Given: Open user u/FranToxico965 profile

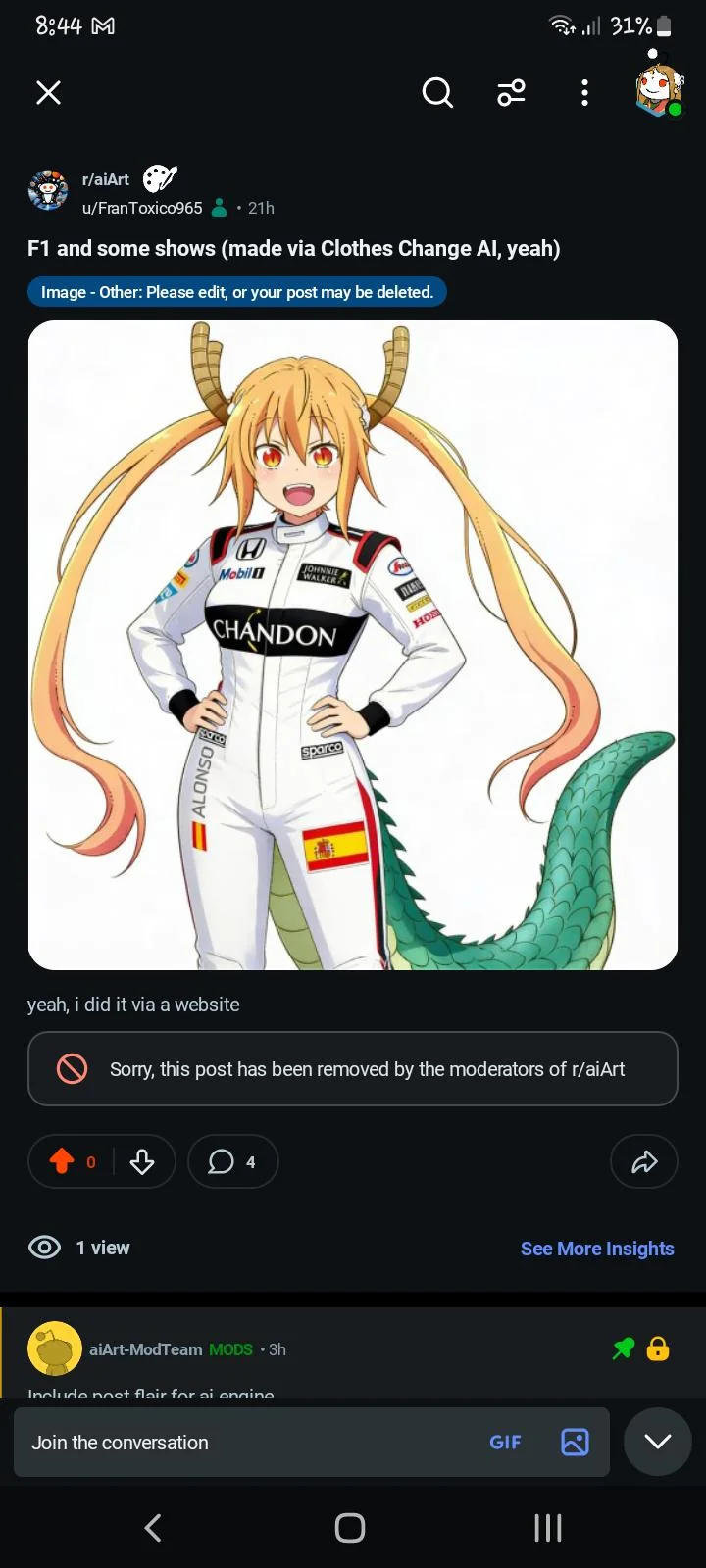Looking at the screenshot, I should click(x=142, y=208).
